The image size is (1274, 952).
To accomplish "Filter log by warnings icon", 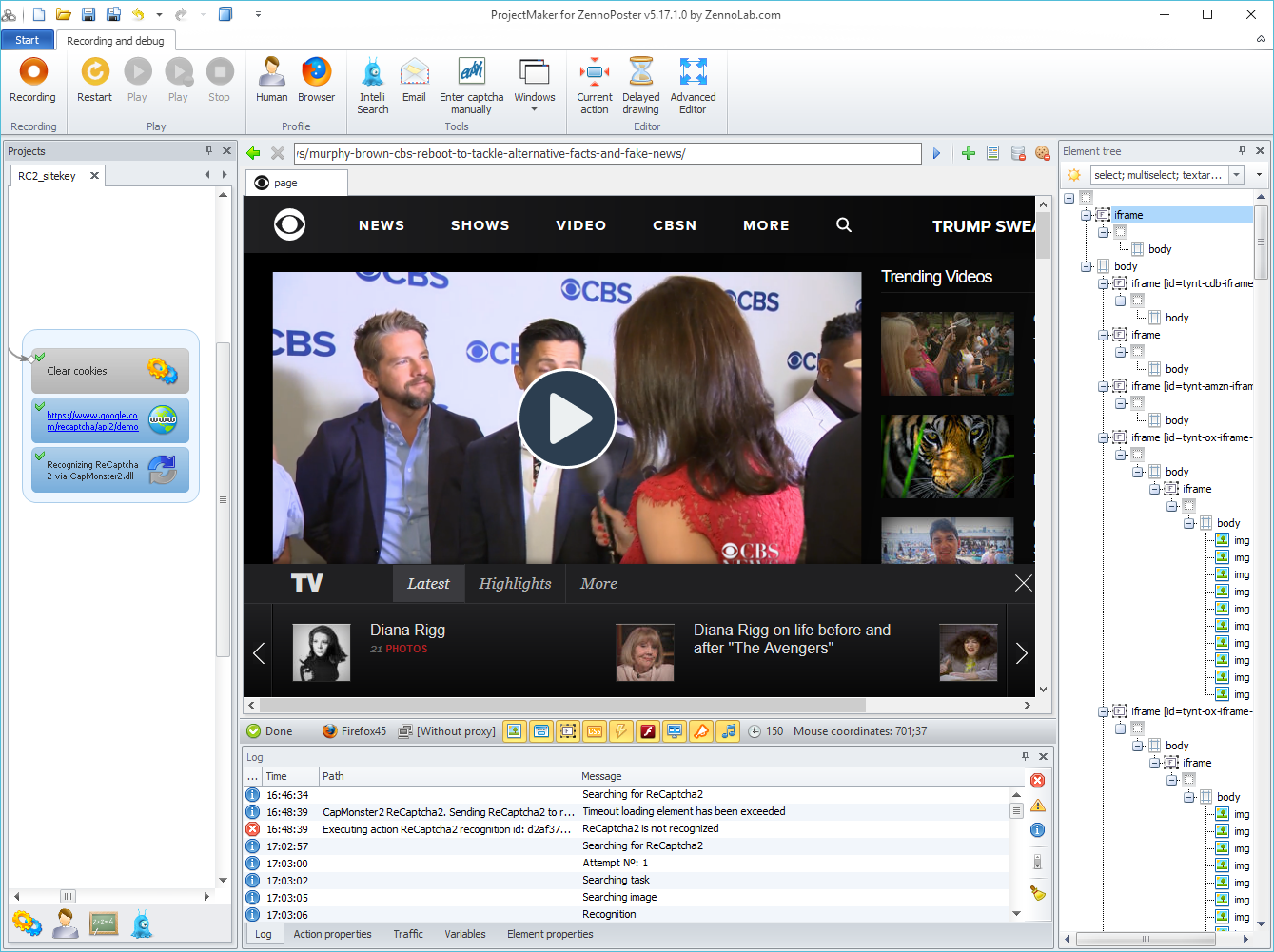I will [x=1037, y=806].
